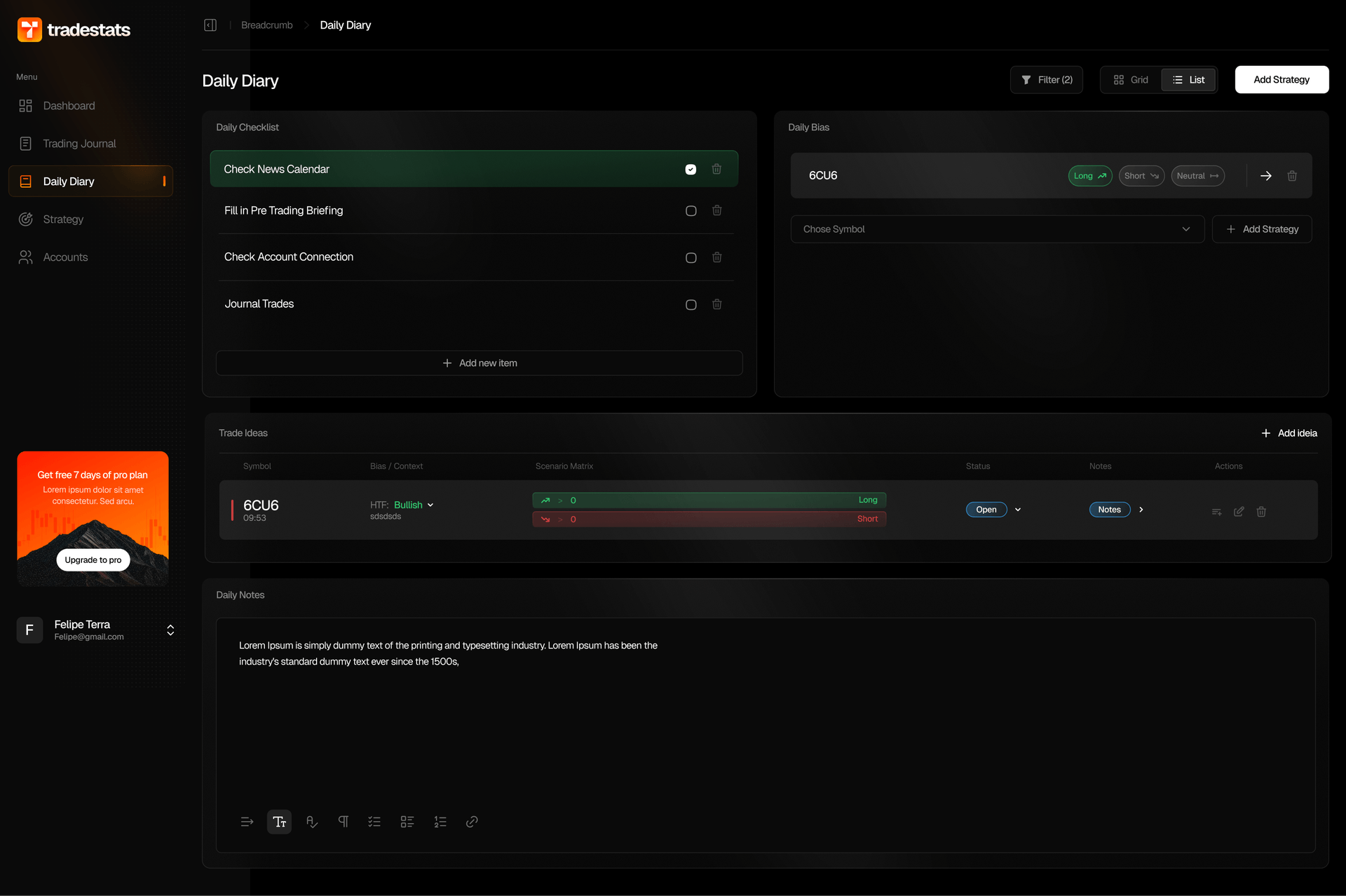The image size is (1346, 896).
Task: Insert numbered list in Daily Notes
Action: coord(440,822)
